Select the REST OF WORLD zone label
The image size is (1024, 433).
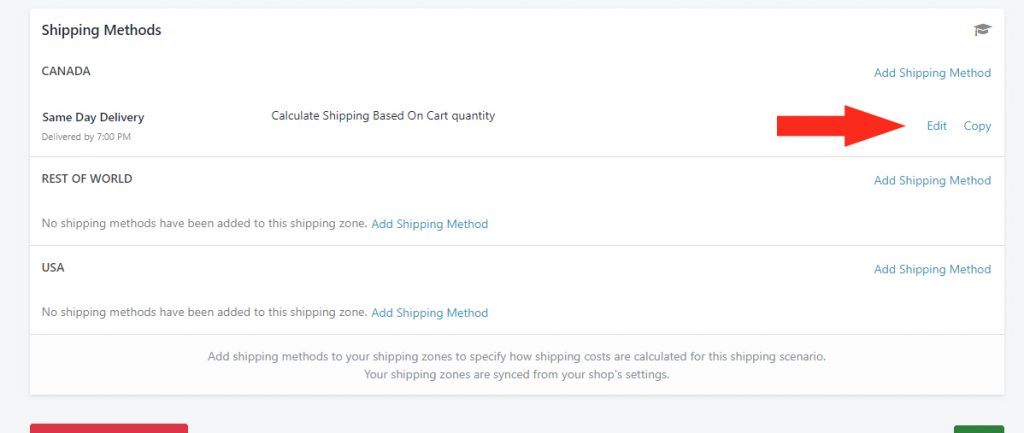pos(87,179)
